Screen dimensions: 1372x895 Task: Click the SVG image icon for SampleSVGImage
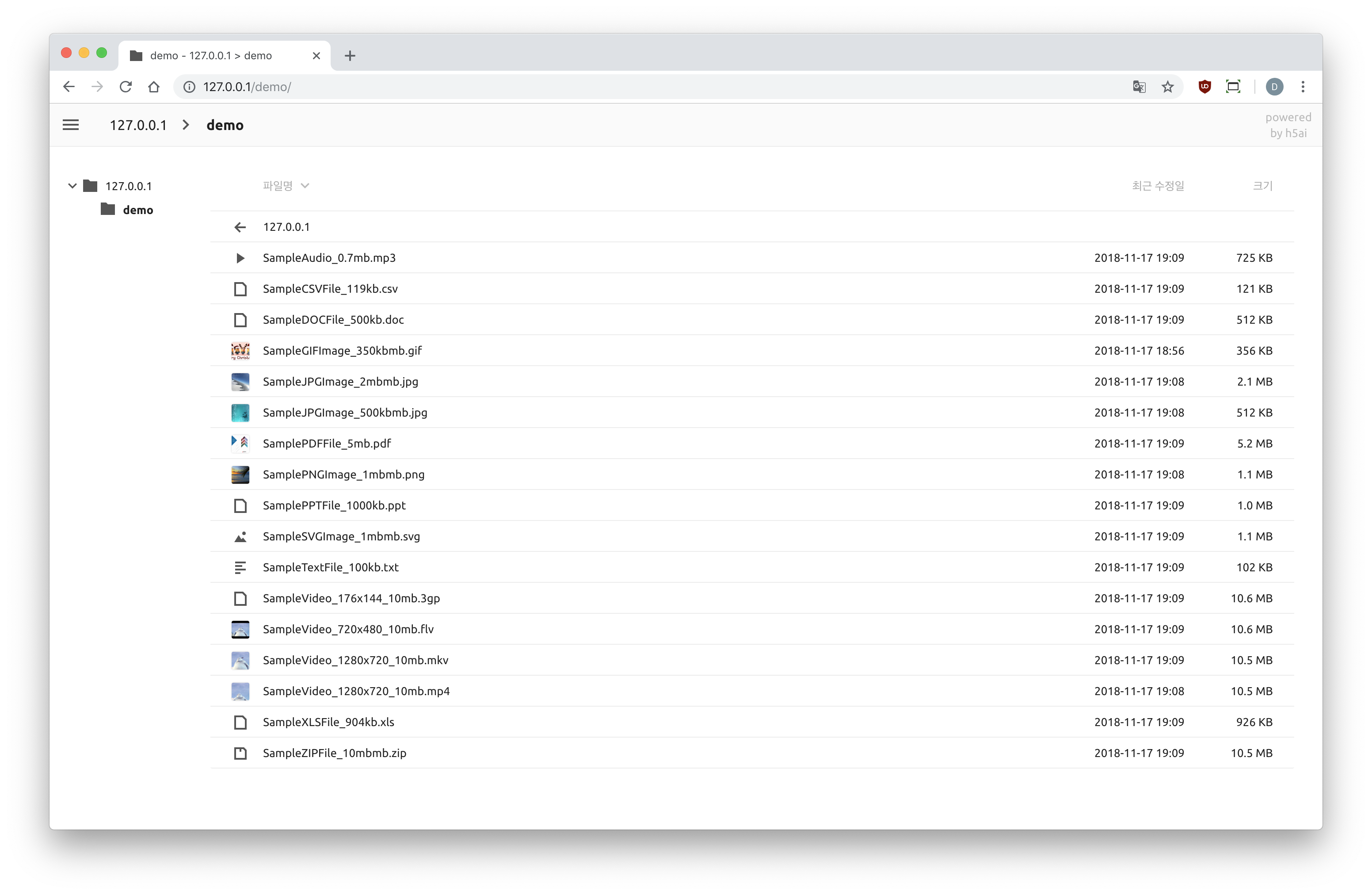click(240, 537)
